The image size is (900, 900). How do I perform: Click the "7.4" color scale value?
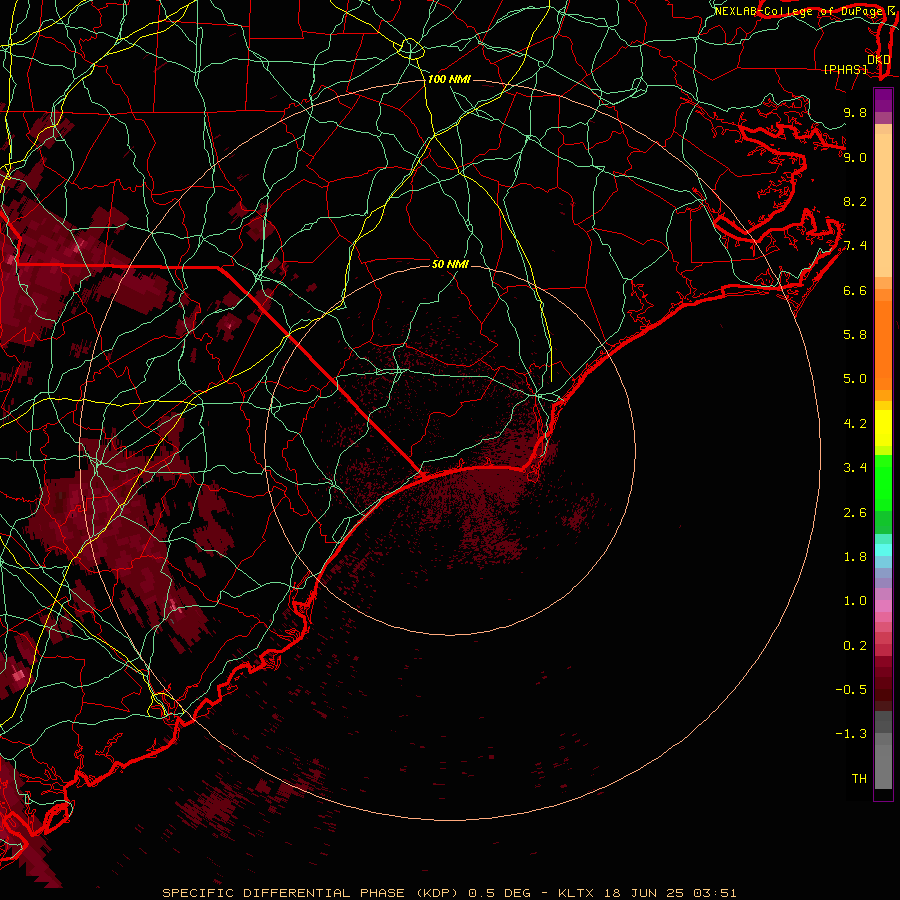pyautogui.click(x=855, y=246)
